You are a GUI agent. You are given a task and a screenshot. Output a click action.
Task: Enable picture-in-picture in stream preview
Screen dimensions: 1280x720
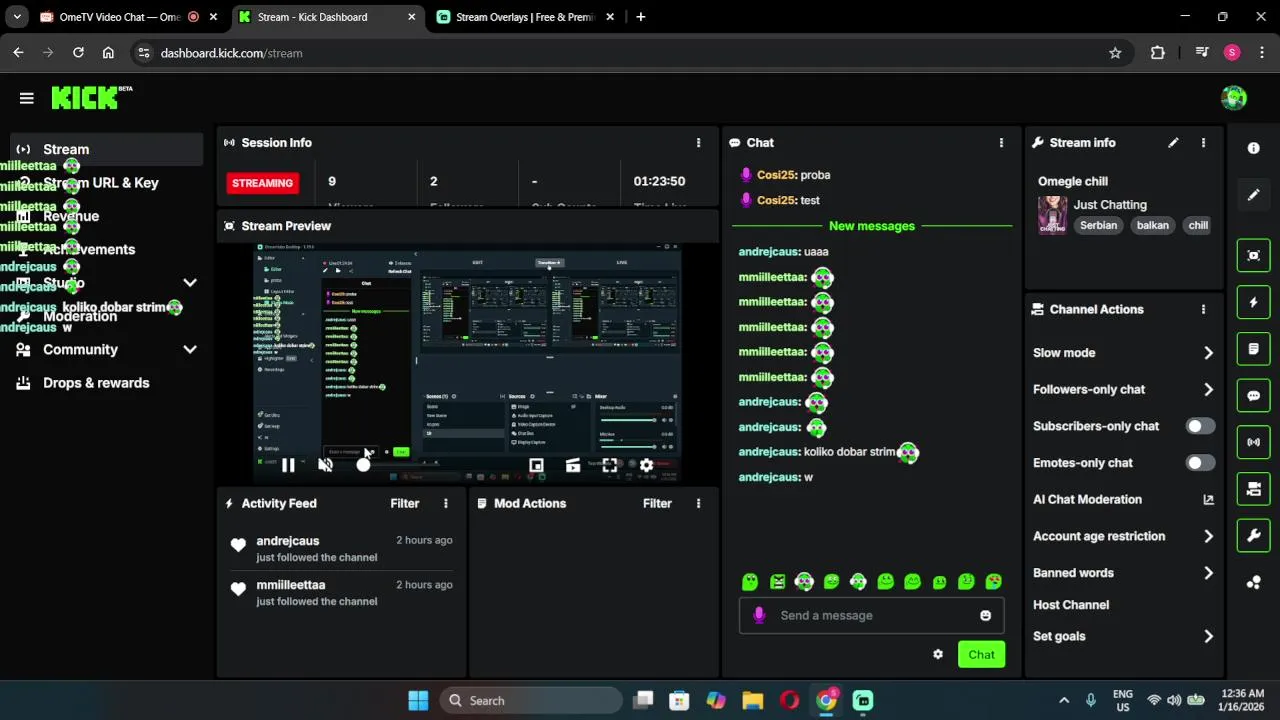536,465
